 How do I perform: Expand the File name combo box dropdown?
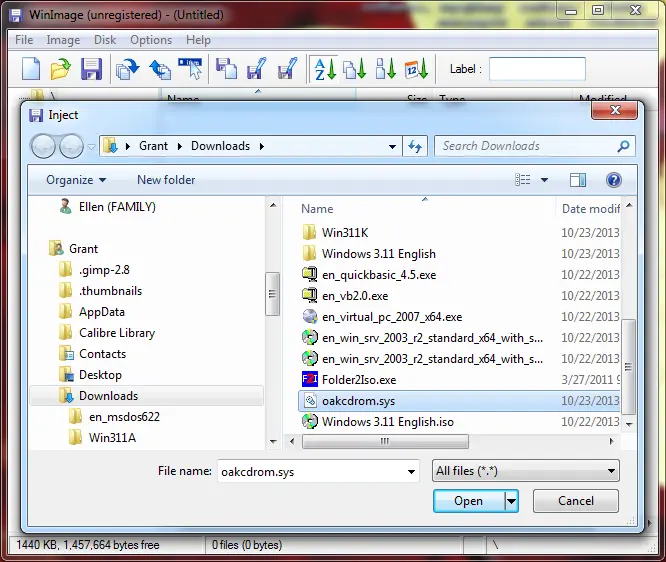click(411, 472)
